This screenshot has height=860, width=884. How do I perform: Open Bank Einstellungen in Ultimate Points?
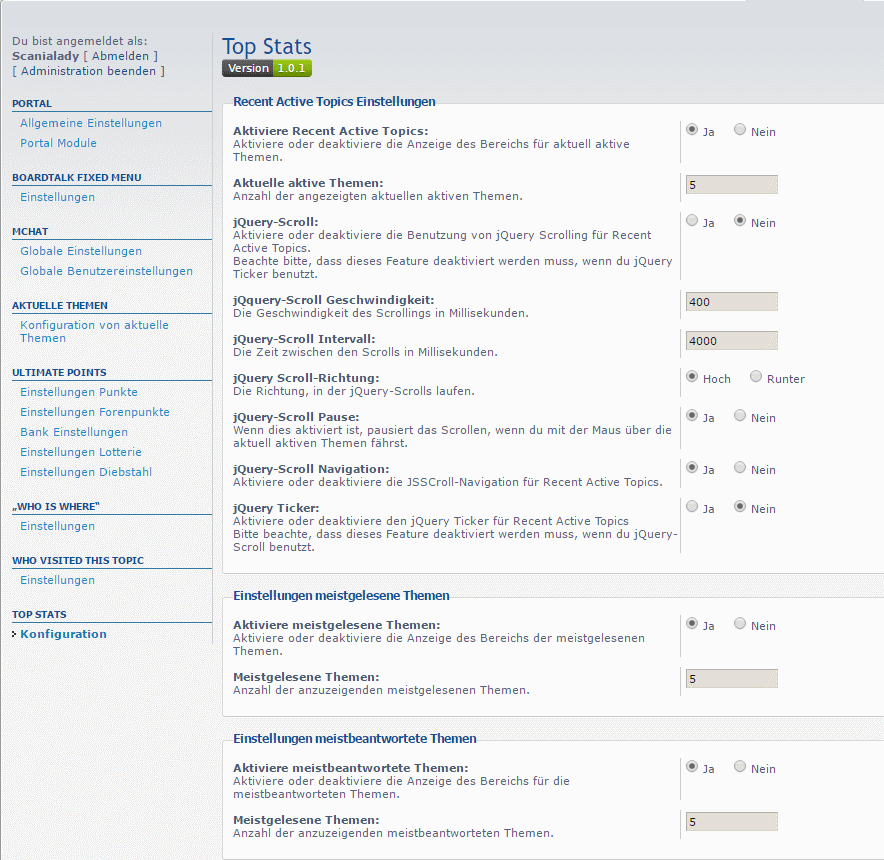tap(74, 432)
